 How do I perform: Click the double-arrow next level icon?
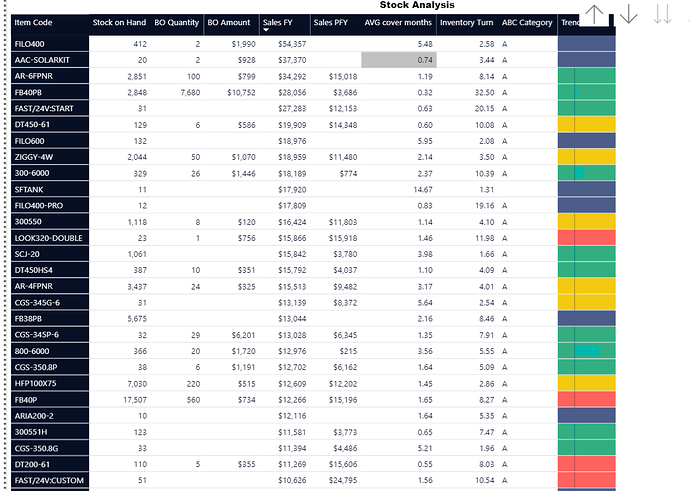click(x=662, y=14)
